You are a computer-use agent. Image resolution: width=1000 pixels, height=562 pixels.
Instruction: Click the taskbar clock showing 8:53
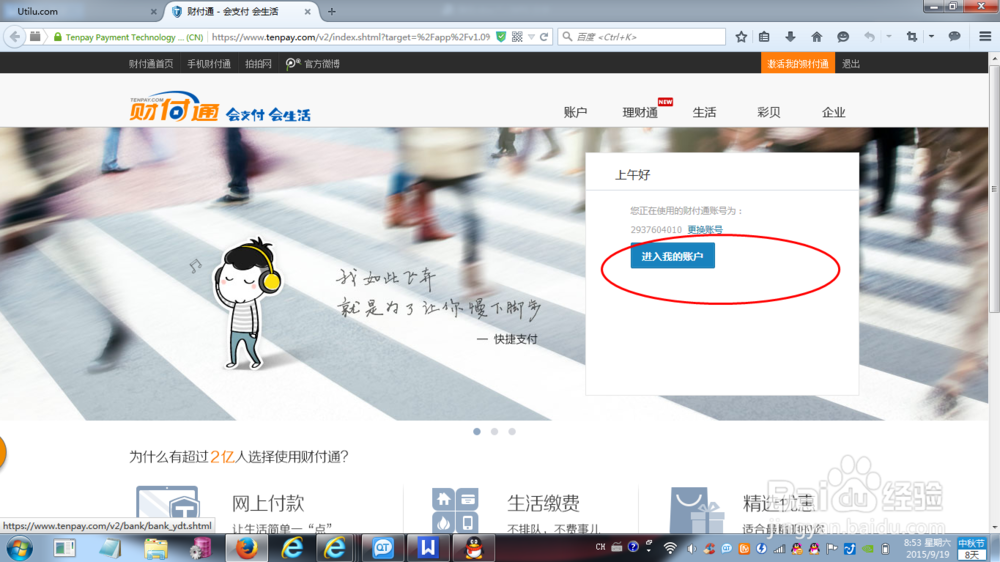[x=929, y=549]
